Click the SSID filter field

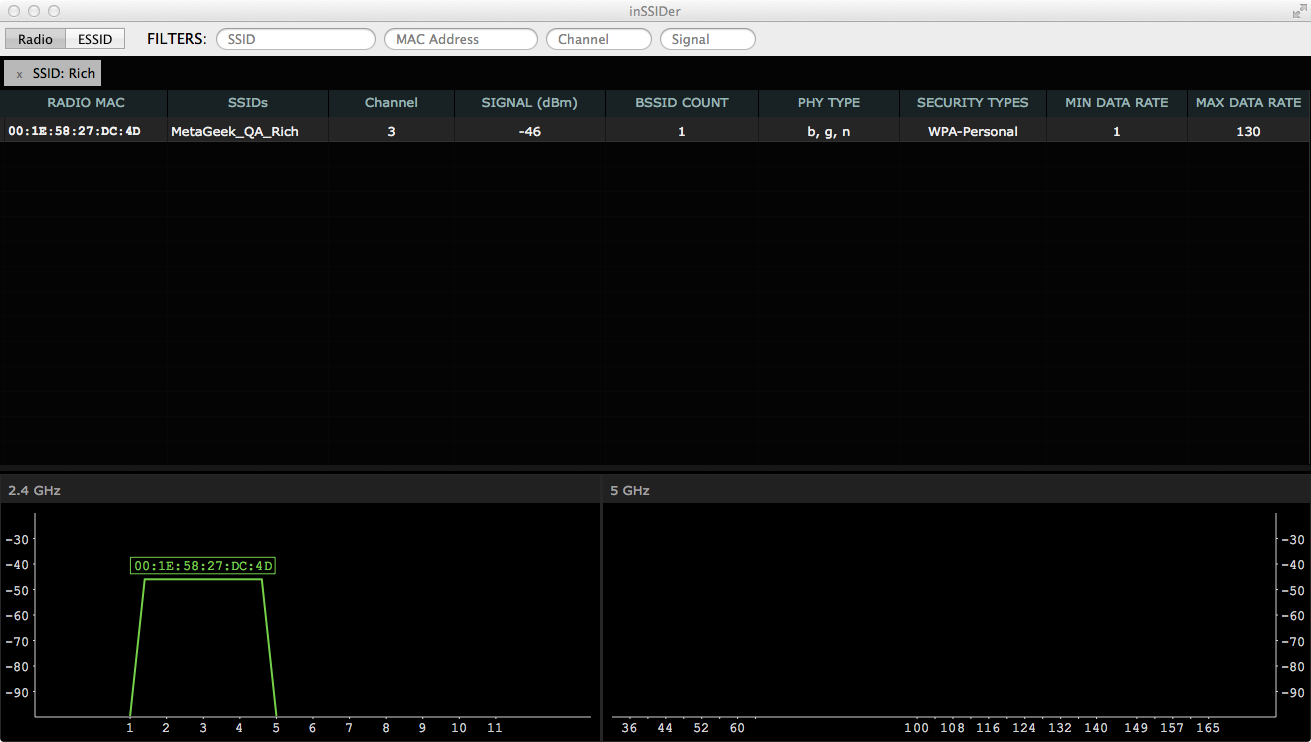coord(296,39)
